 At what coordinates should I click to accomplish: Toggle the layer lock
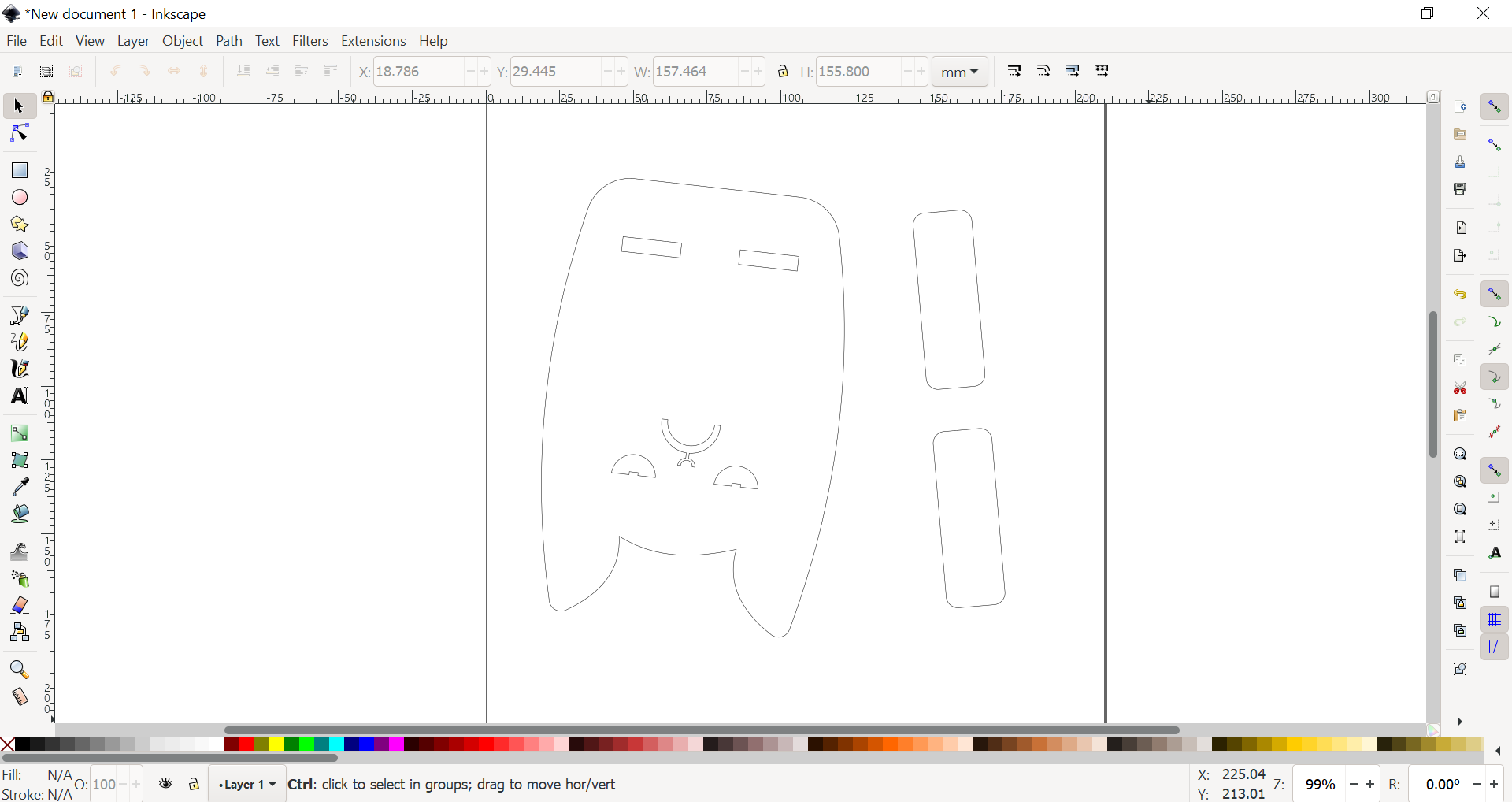point(194,785)
